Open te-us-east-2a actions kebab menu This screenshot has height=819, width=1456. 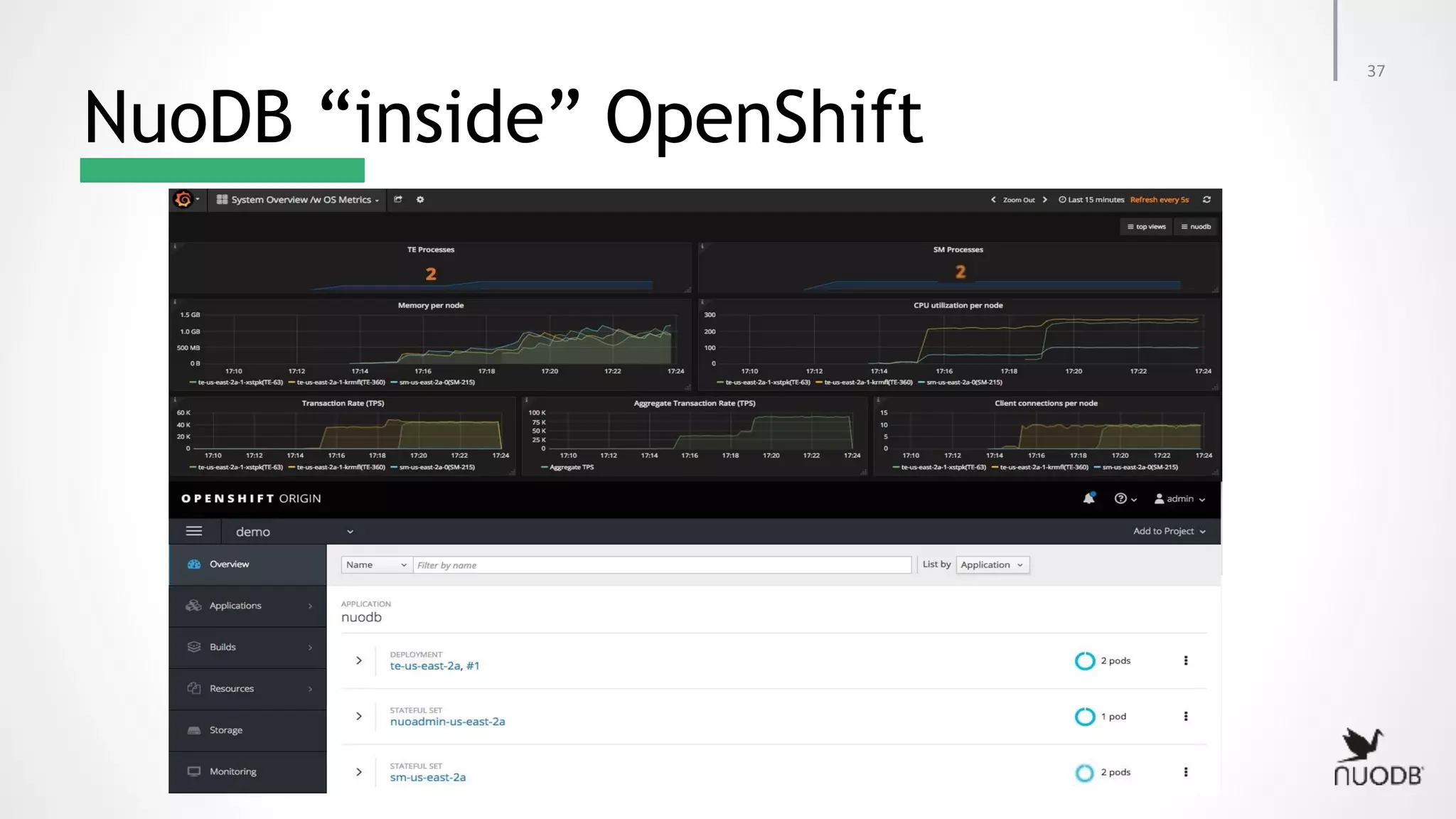pos(1186,660)
